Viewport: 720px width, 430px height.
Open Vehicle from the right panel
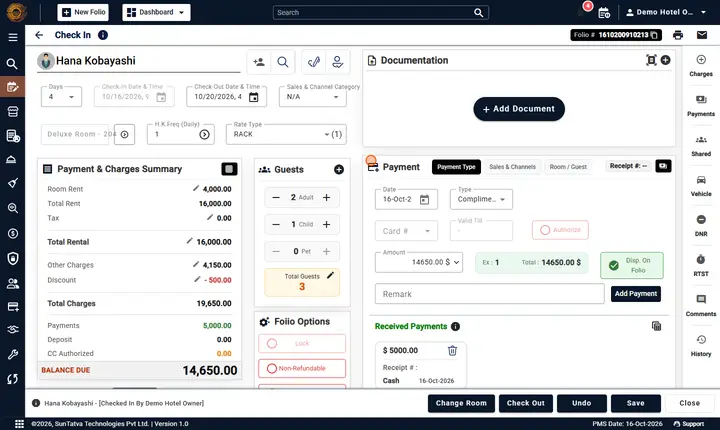[x=701, y=186]
